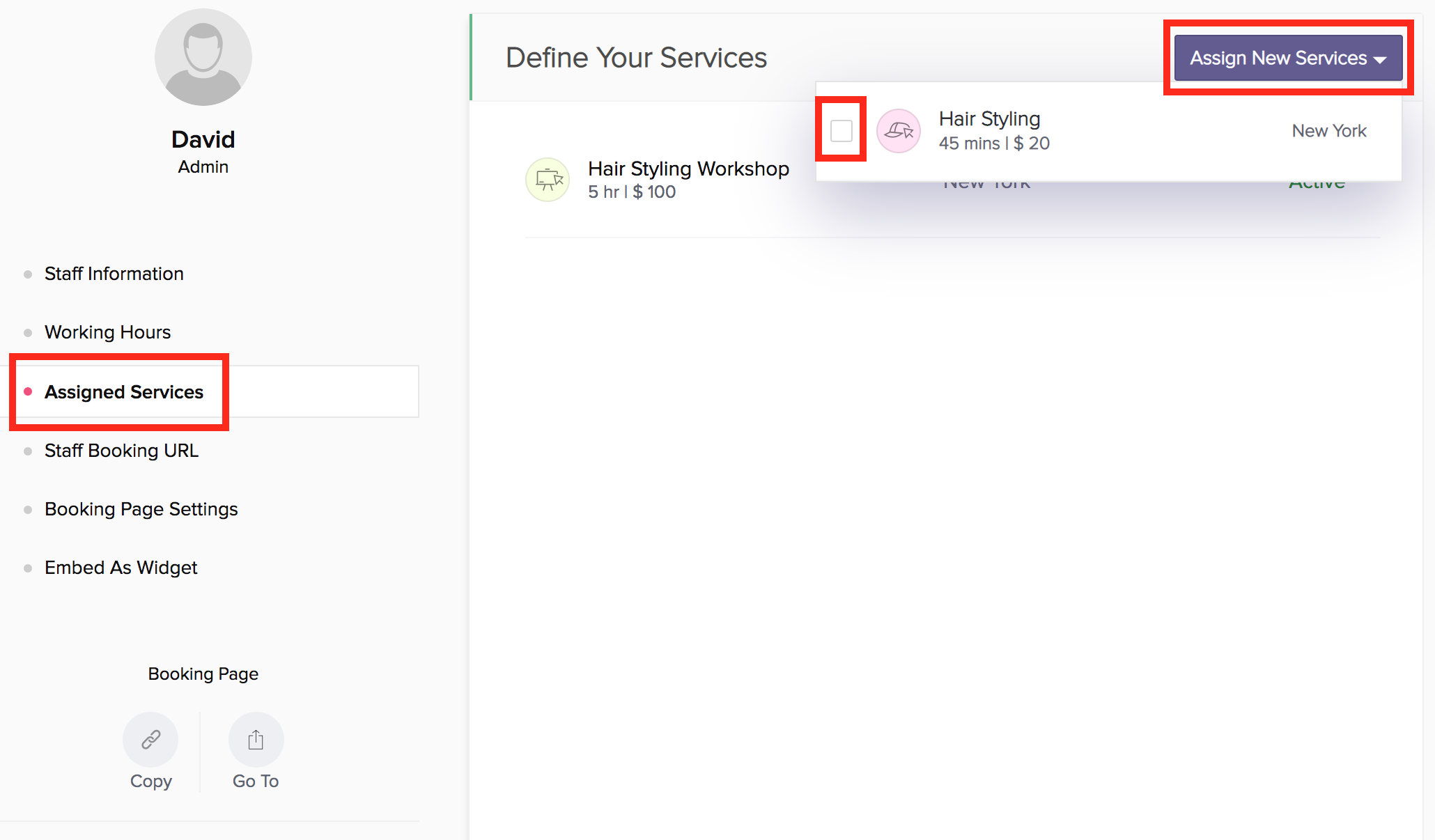Open Staff Information section
1435x840 pixels.
pos(114,274)
